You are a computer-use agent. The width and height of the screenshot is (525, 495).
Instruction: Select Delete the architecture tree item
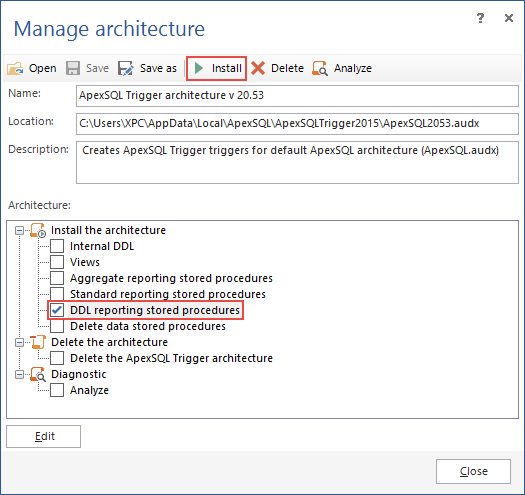109,342
